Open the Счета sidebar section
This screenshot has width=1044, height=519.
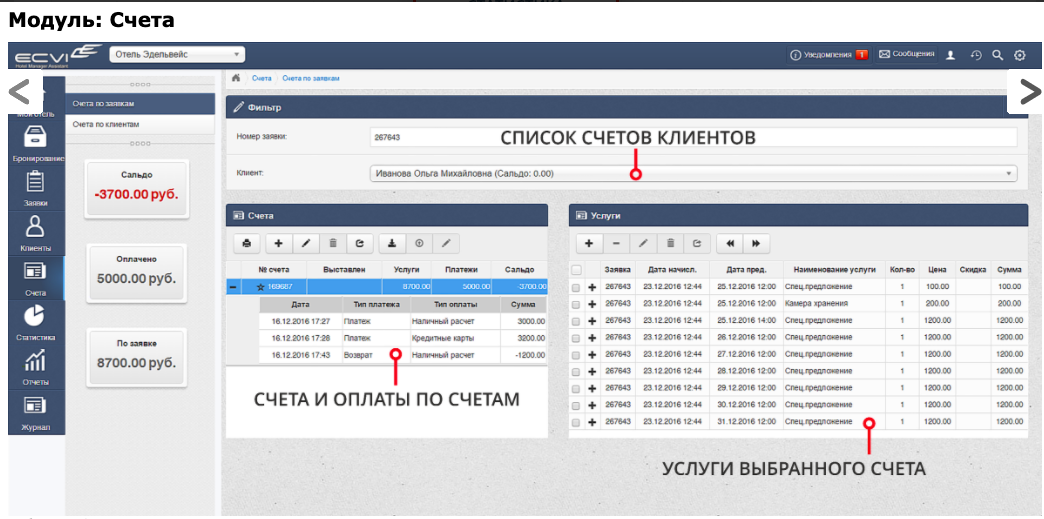pyautogui.click(x=36, y=278)
